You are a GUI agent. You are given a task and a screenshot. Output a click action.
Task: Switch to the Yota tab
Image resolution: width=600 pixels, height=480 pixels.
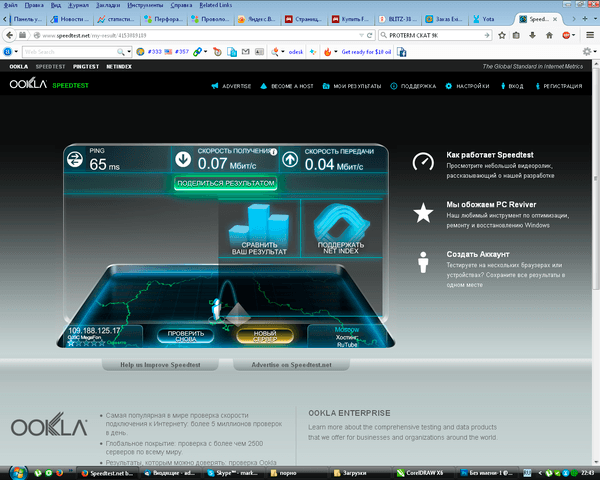pos(489,19)
